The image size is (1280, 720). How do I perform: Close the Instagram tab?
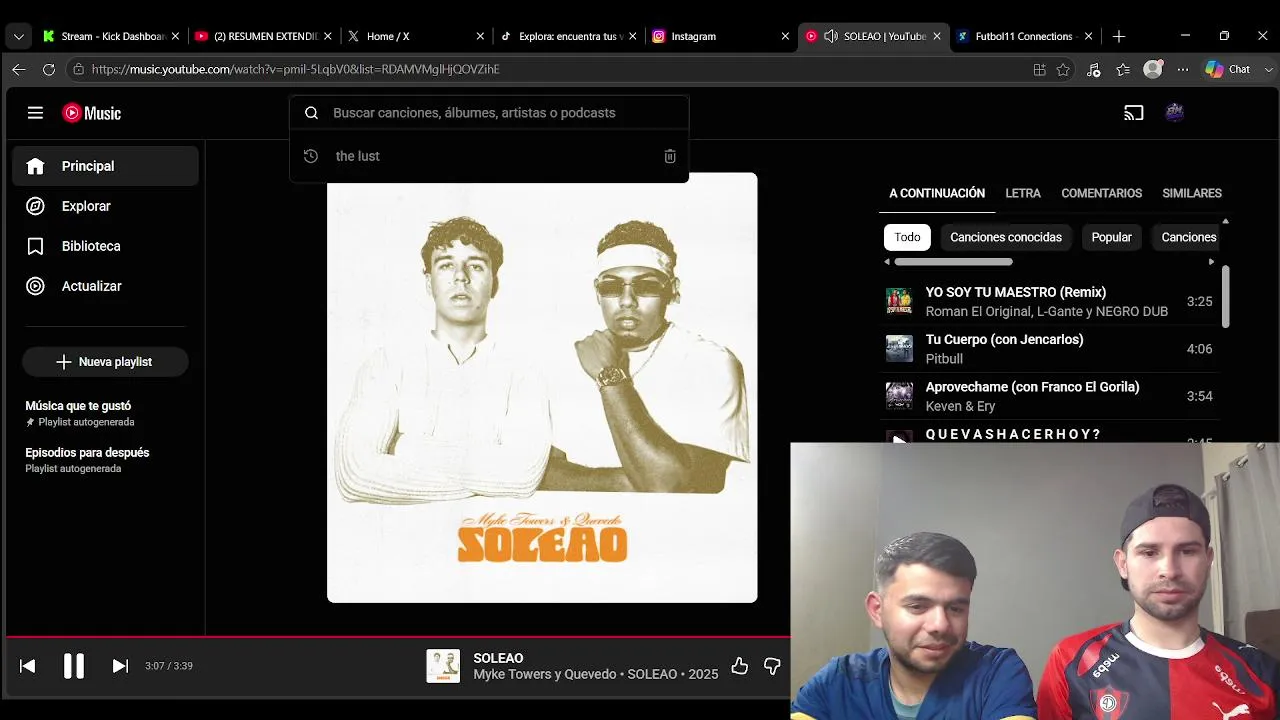pos(785,36)
